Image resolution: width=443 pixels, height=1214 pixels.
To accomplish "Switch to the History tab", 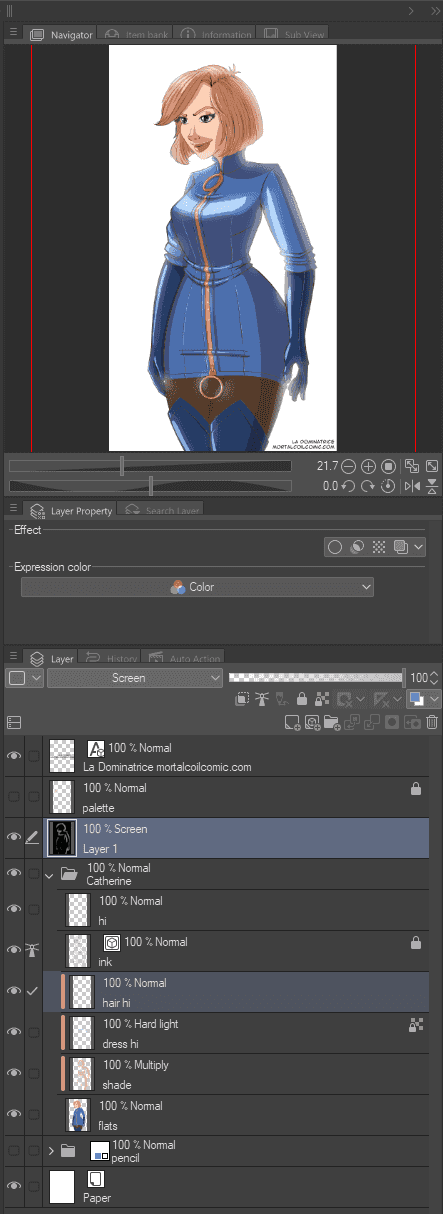I will [x=111, y=659].
